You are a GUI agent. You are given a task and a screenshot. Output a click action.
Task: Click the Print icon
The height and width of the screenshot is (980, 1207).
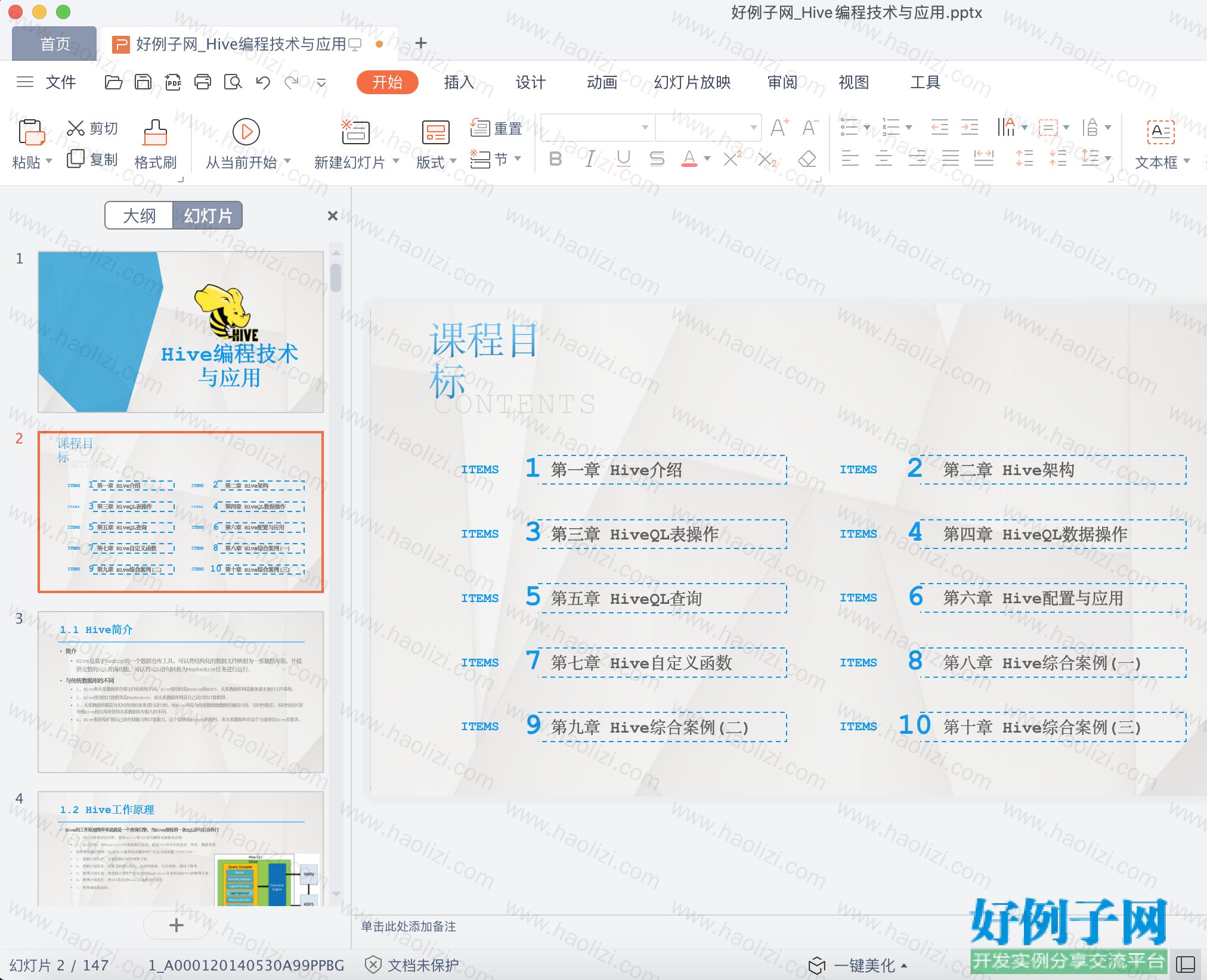203,82
